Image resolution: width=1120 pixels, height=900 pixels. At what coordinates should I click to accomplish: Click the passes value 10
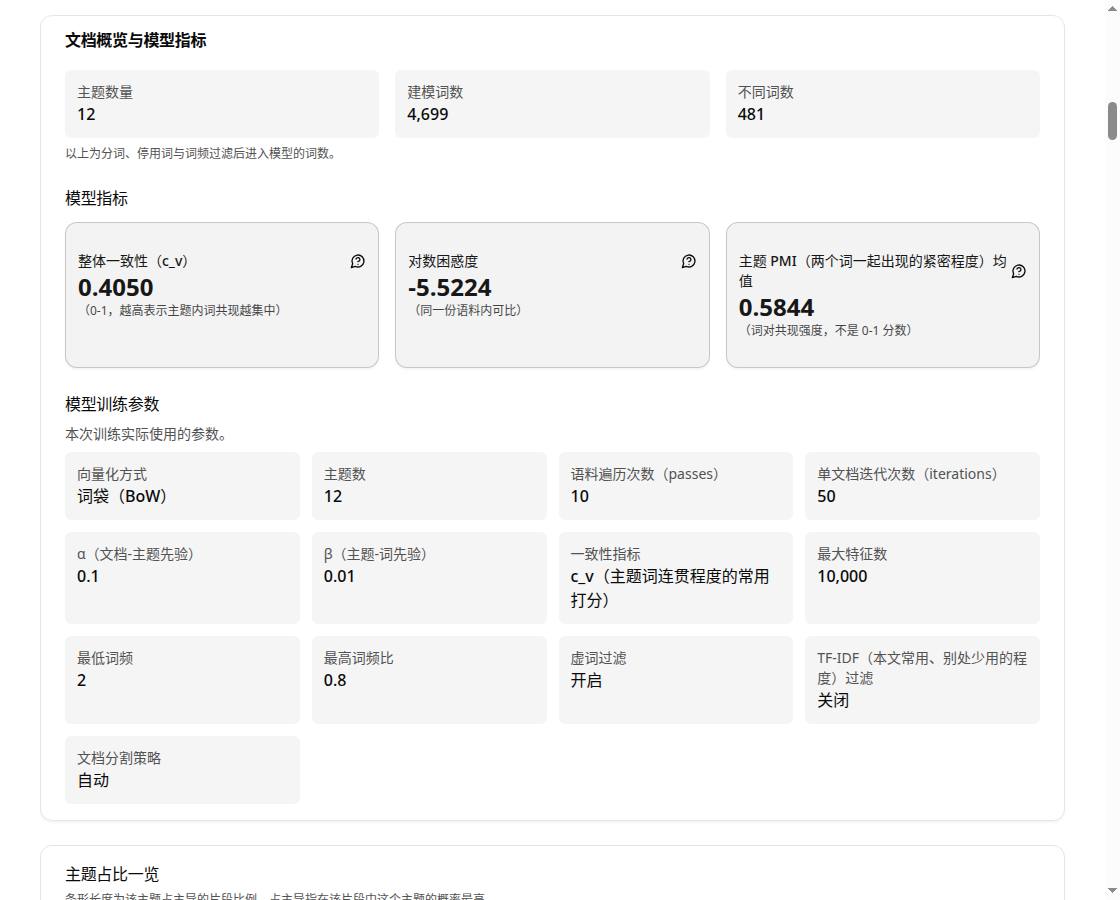[580, 496]
